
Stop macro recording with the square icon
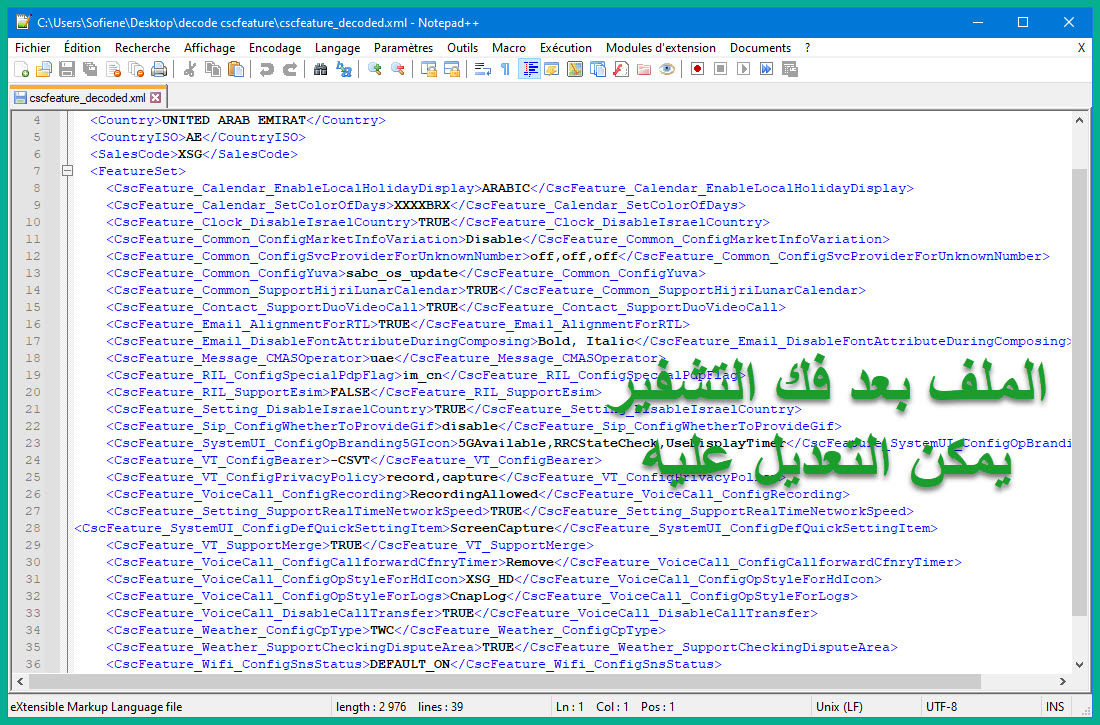720,69
